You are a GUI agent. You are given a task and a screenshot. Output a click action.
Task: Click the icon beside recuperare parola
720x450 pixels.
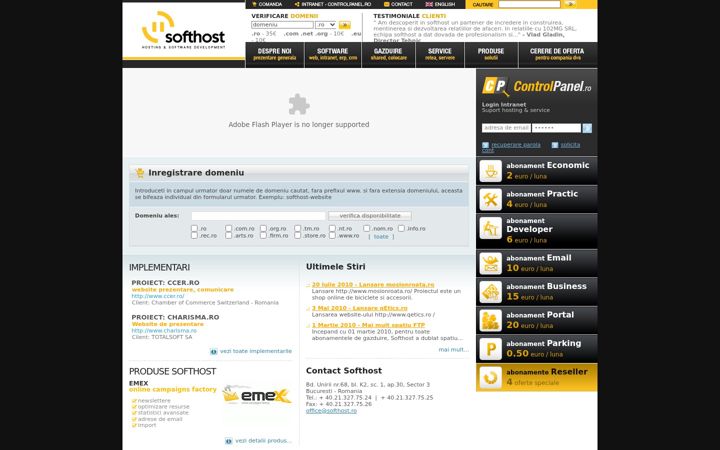(485, 145)
